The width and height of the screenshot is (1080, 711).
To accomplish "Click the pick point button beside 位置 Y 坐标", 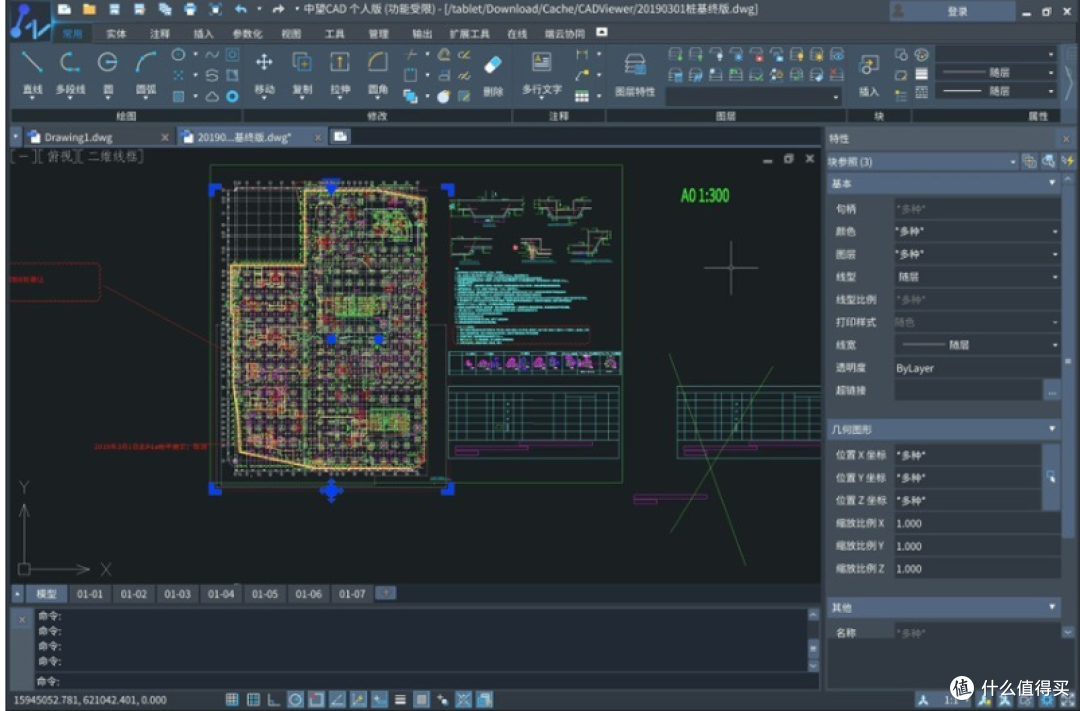I will [x=1050, y=477].
